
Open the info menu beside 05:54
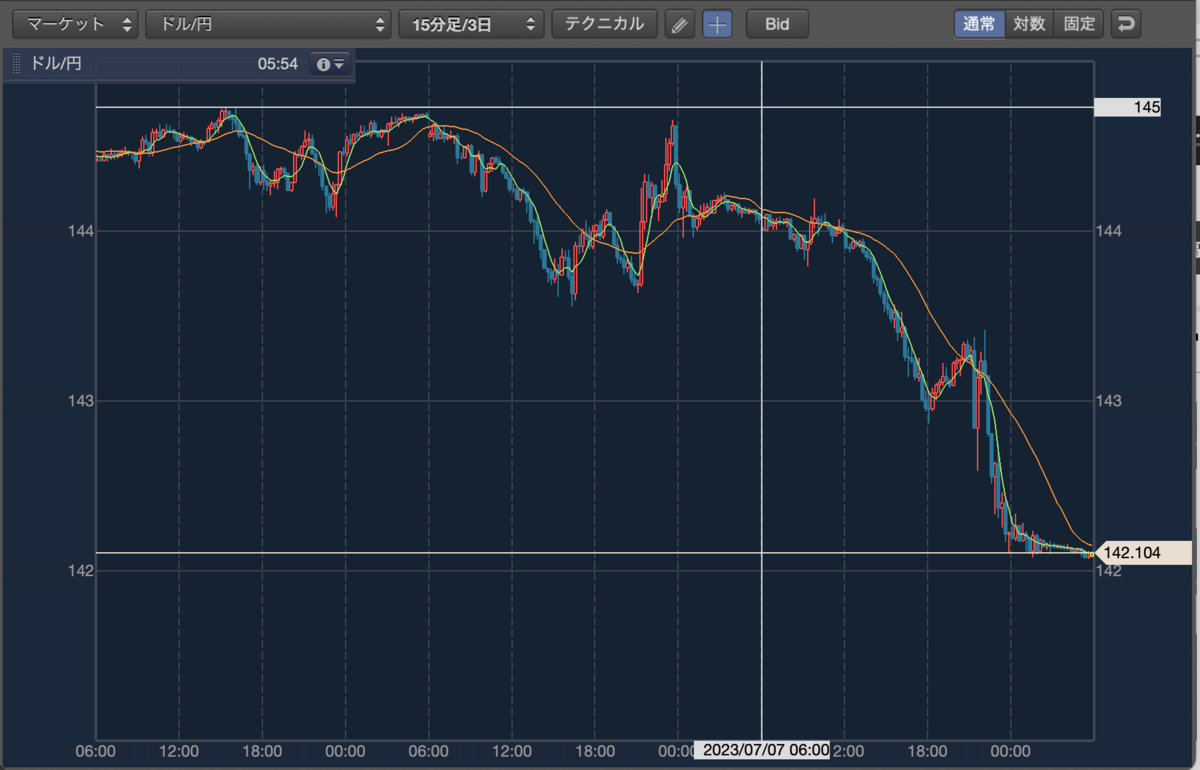(x=330, y=64)
